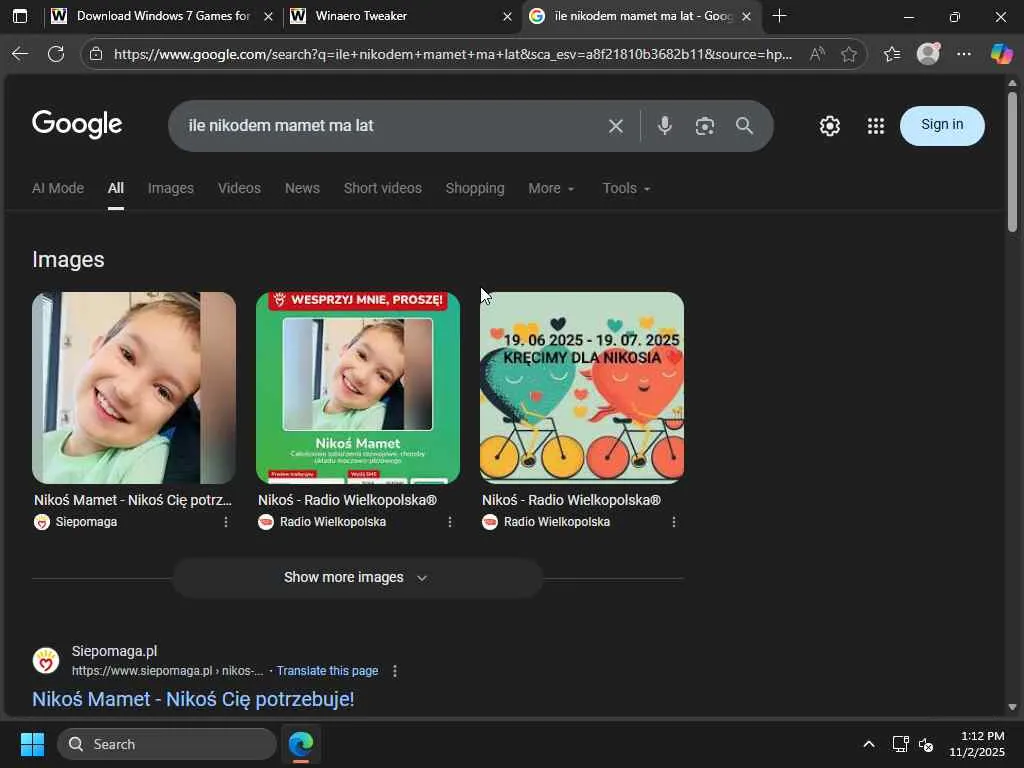Viewport: 1024px width, 768px height.
Task: Open the Windows Start menu
Action: [x=32, y=744]
